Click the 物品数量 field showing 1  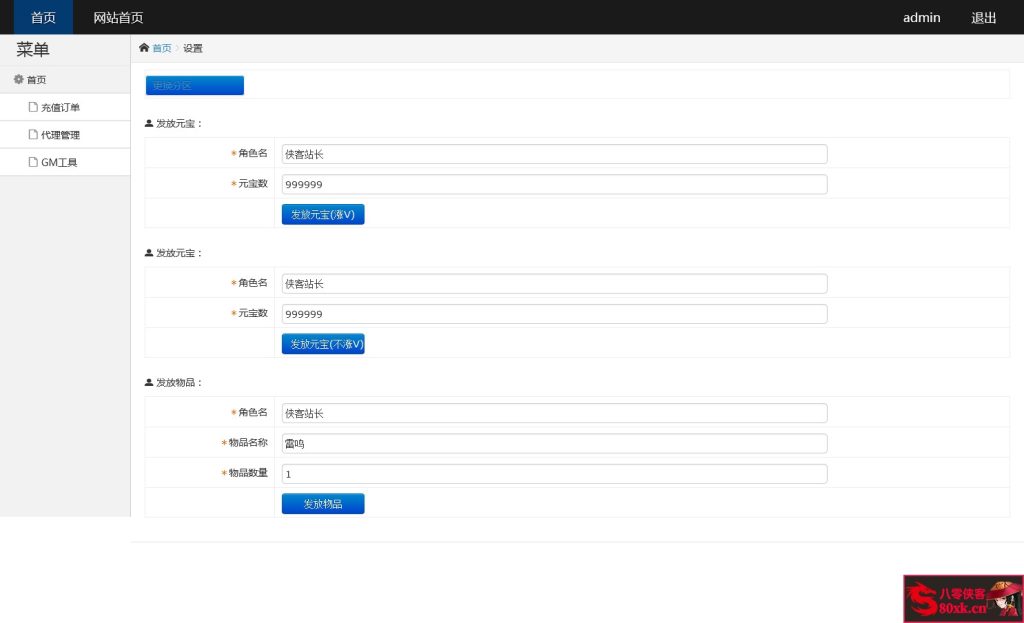(553, 473)
